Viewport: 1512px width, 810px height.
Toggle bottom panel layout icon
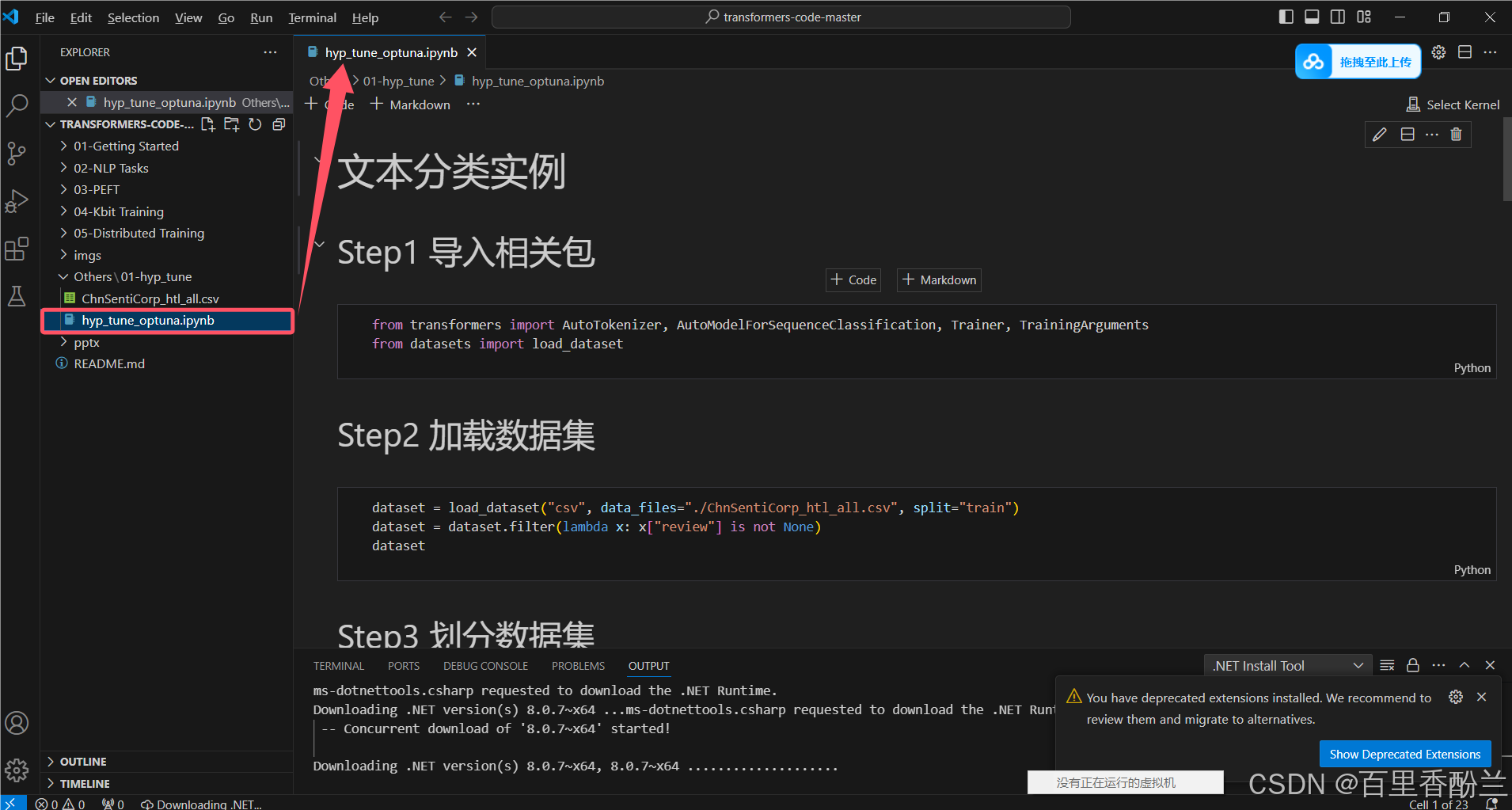tap(1312, 17)
